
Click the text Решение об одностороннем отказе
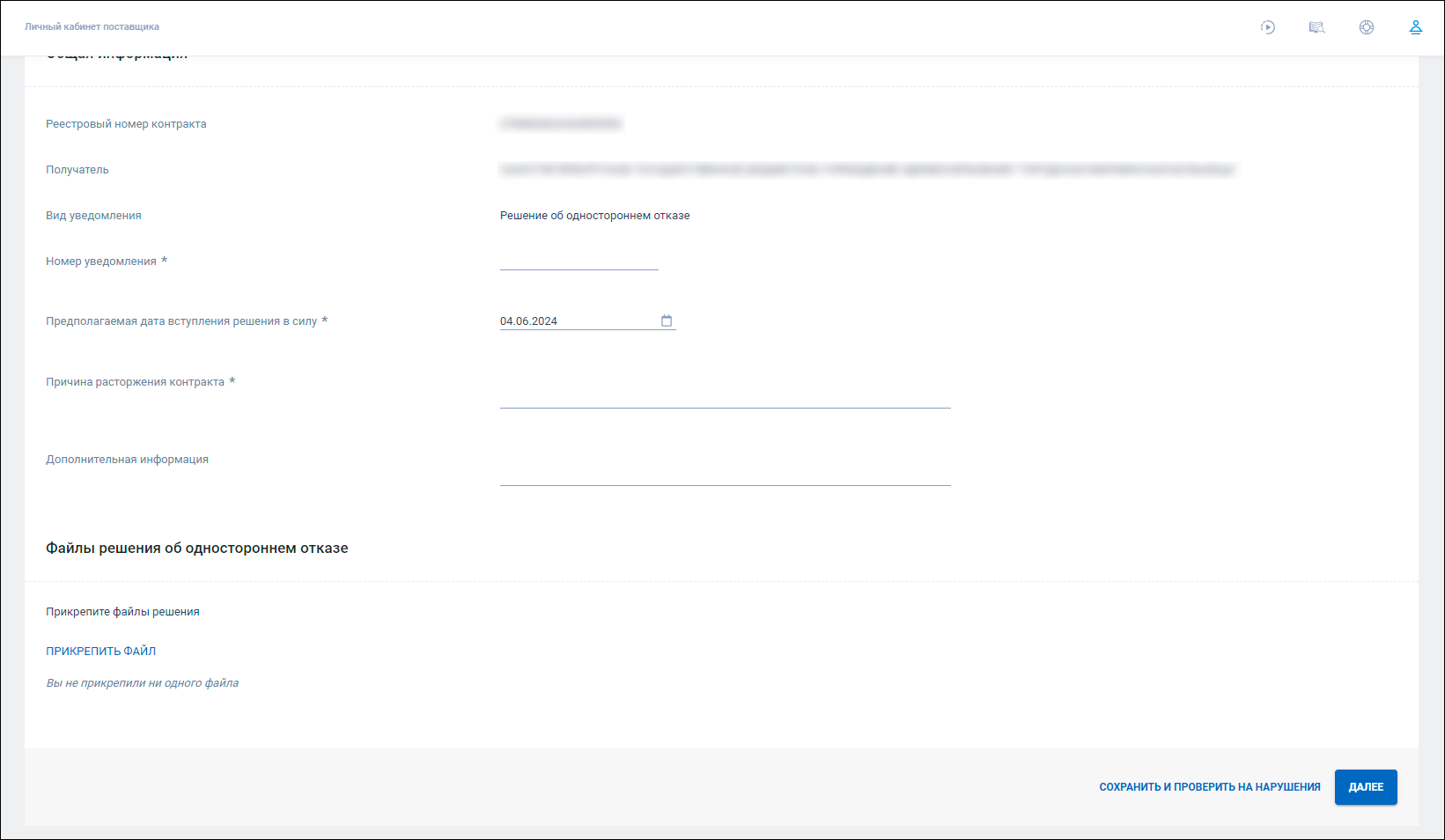(595, 216)
